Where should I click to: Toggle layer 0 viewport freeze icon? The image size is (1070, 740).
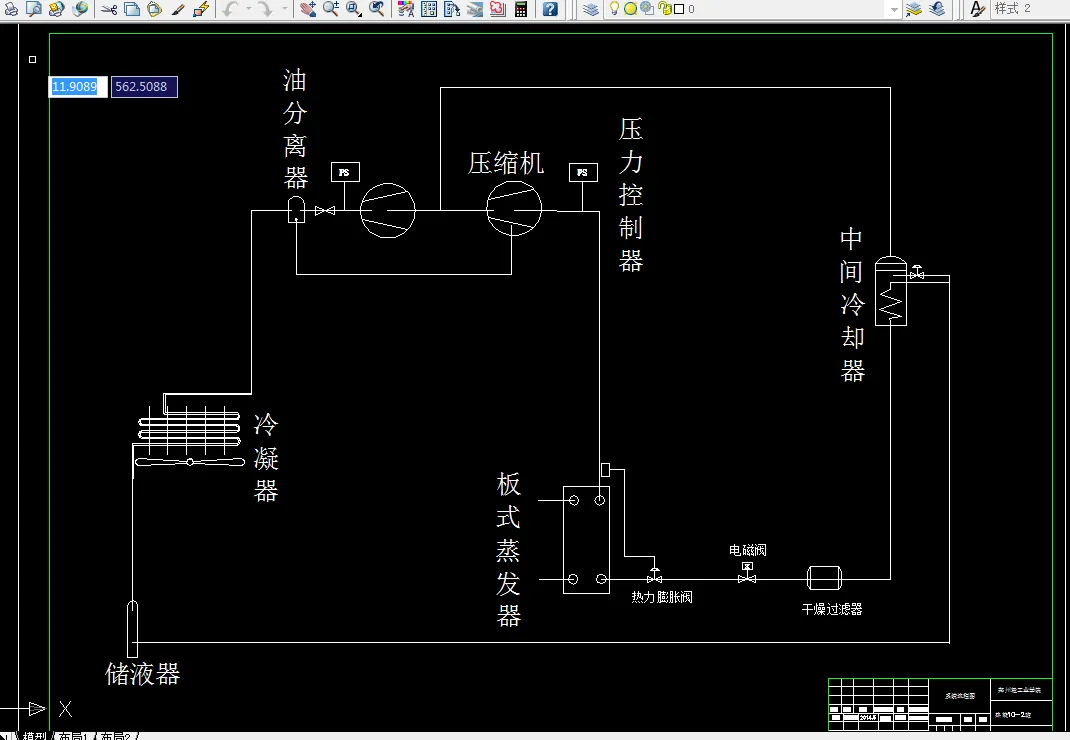click(647, 9)
